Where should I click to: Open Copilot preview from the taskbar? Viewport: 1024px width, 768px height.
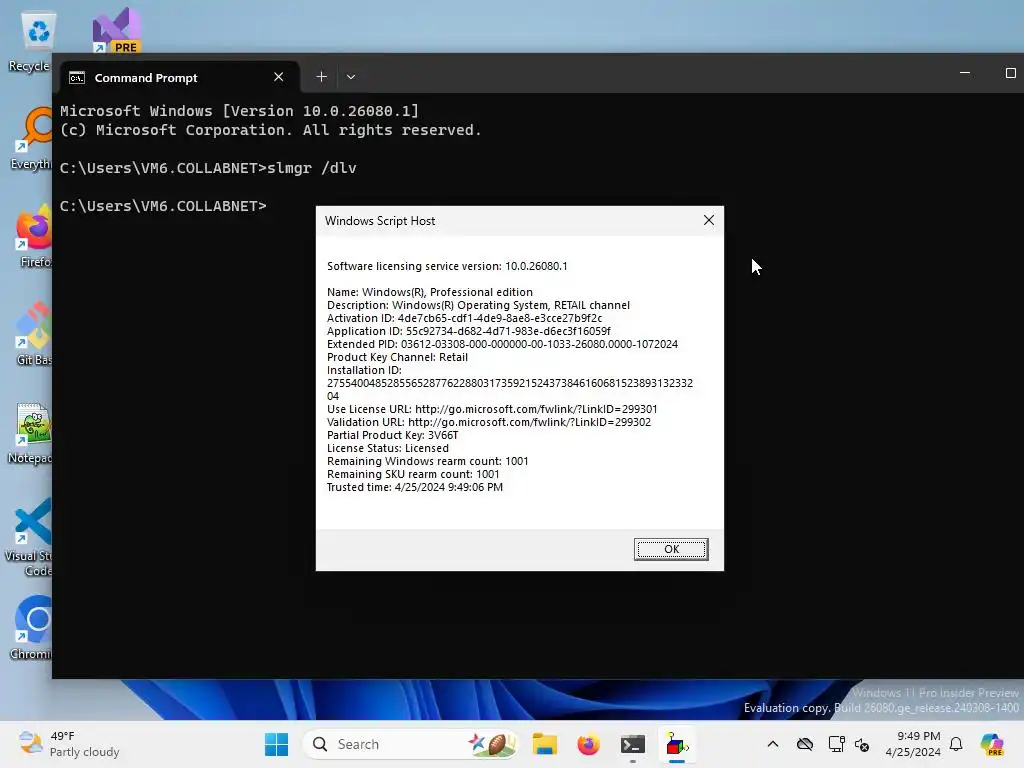[992, 744]
